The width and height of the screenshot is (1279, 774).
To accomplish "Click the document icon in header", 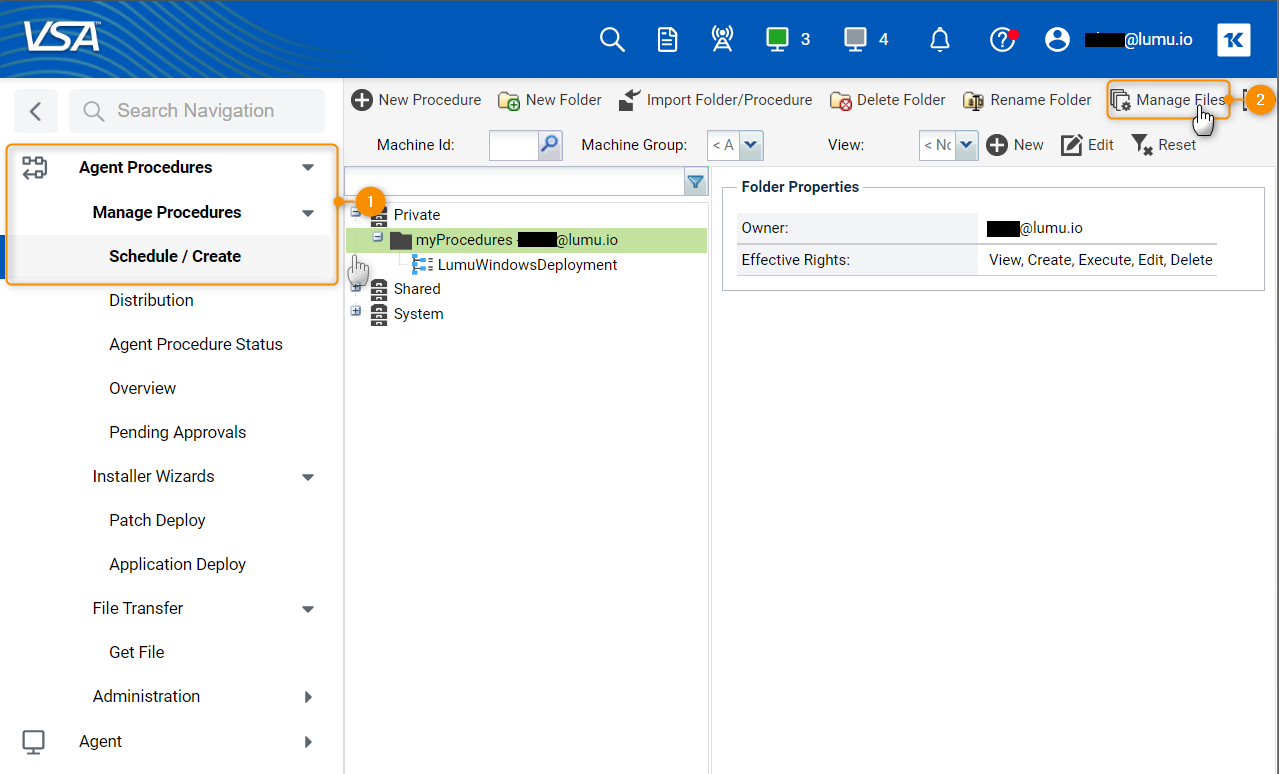I will coord(667,39).
